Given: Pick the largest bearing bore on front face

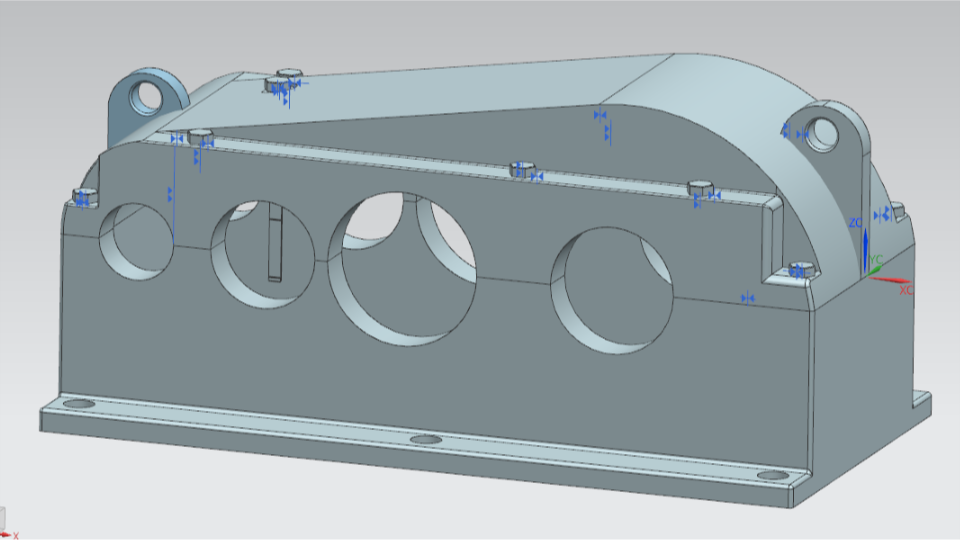Looking at the screenshot, I should [x=403, y=268].
